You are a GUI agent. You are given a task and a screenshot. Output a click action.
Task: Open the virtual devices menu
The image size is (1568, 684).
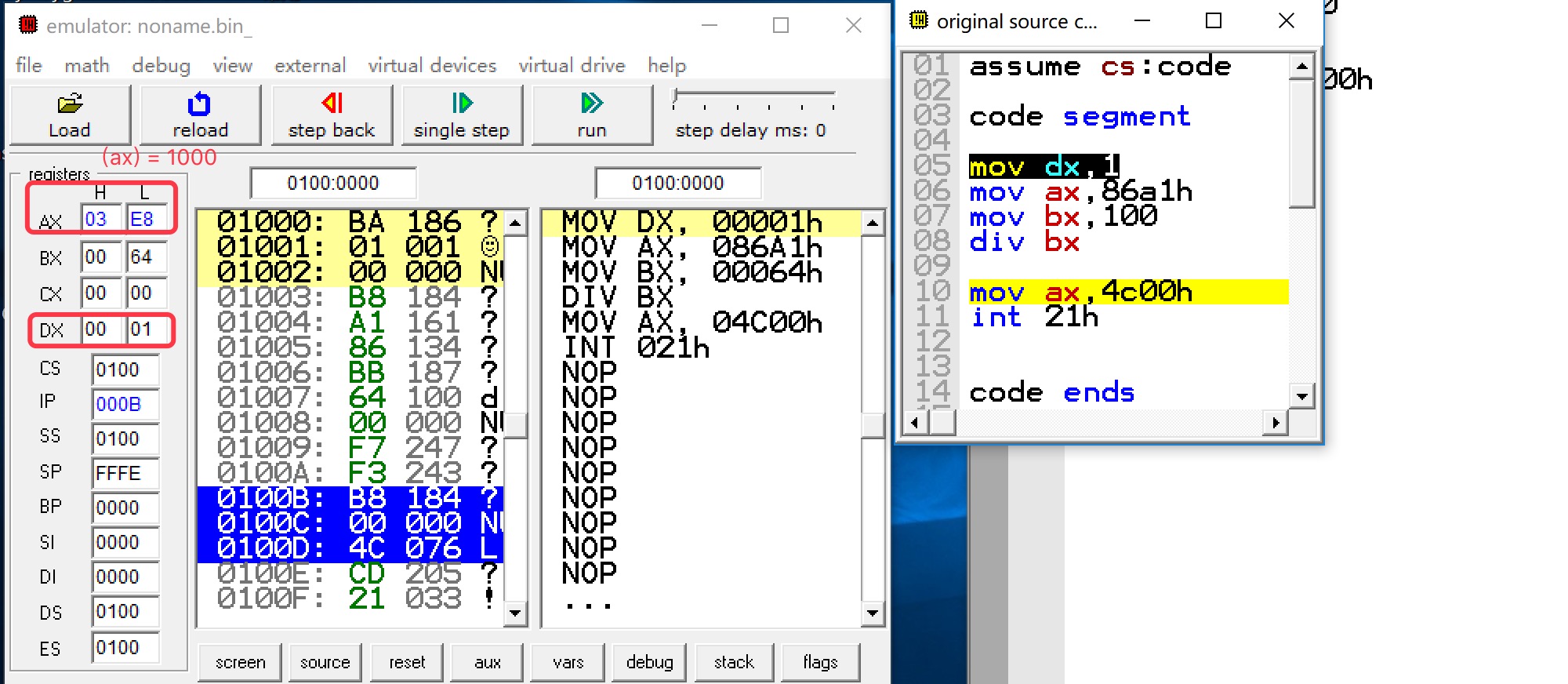(432, 66)
